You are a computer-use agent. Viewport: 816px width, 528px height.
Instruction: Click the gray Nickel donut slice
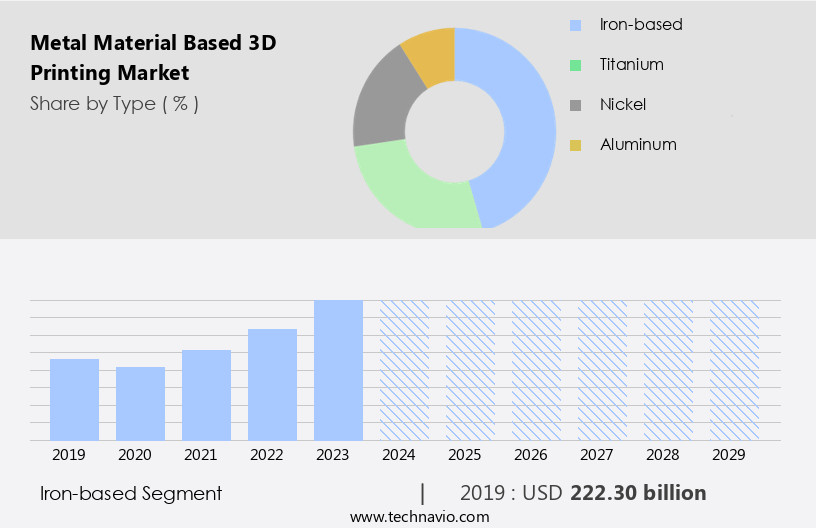(380, 108)
